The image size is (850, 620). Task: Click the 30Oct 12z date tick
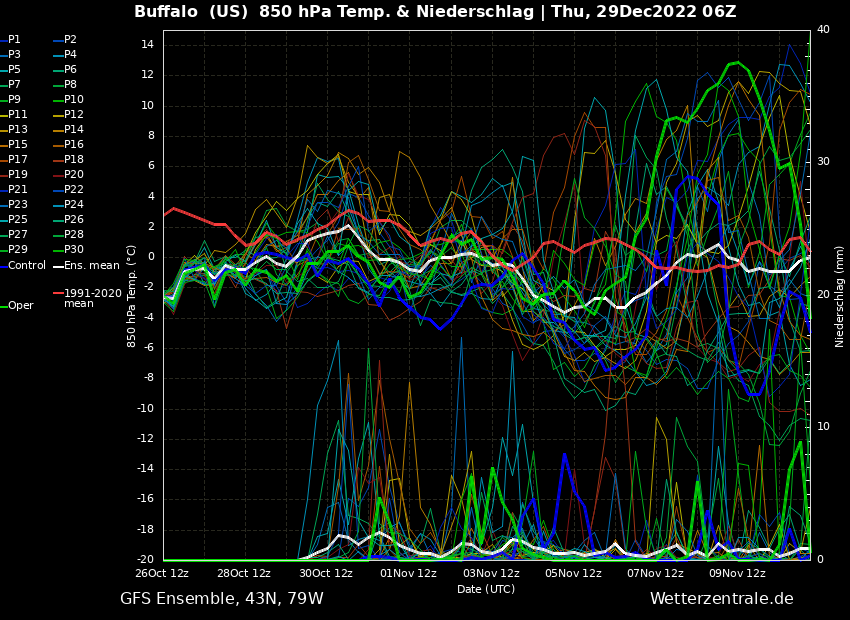[x=326, y=574]
